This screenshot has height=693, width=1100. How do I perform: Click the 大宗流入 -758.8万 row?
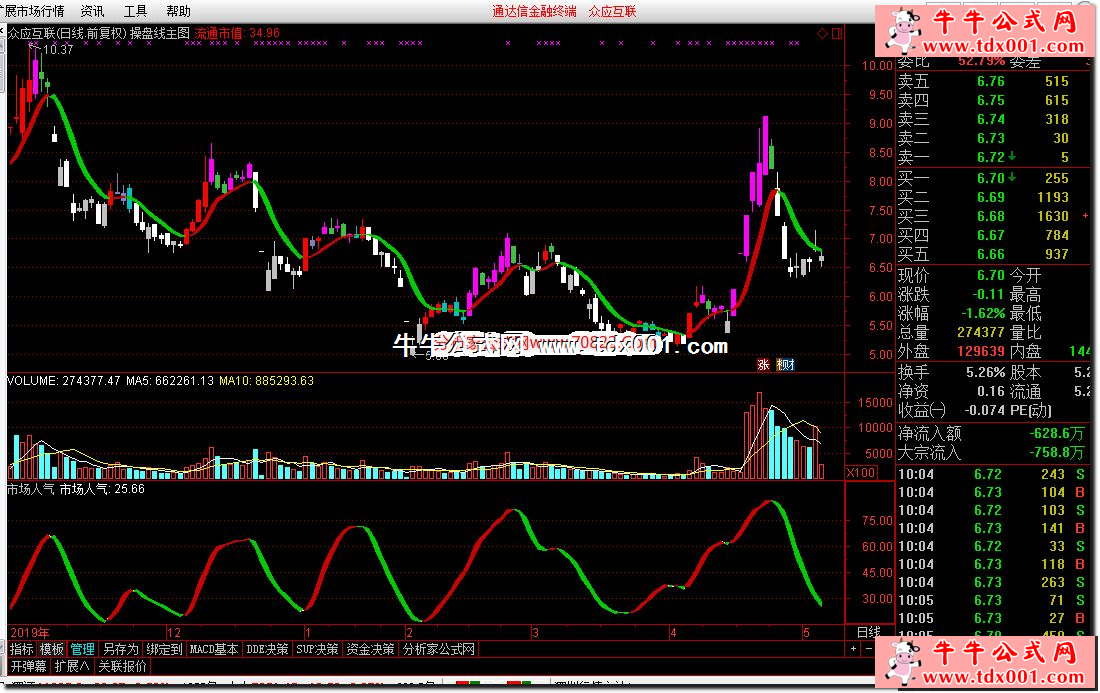[x=991, y=452]
